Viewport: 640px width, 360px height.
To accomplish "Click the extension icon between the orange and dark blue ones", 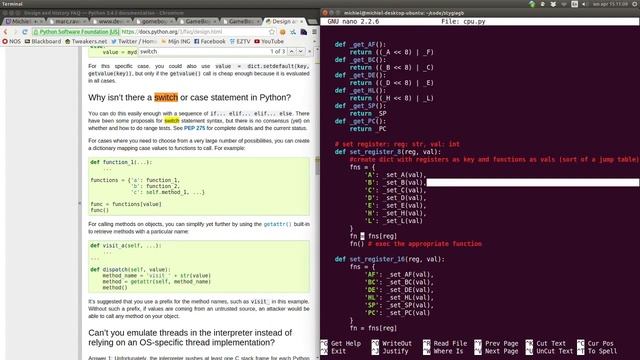I will pyautogui.click(x=293, y=32).
